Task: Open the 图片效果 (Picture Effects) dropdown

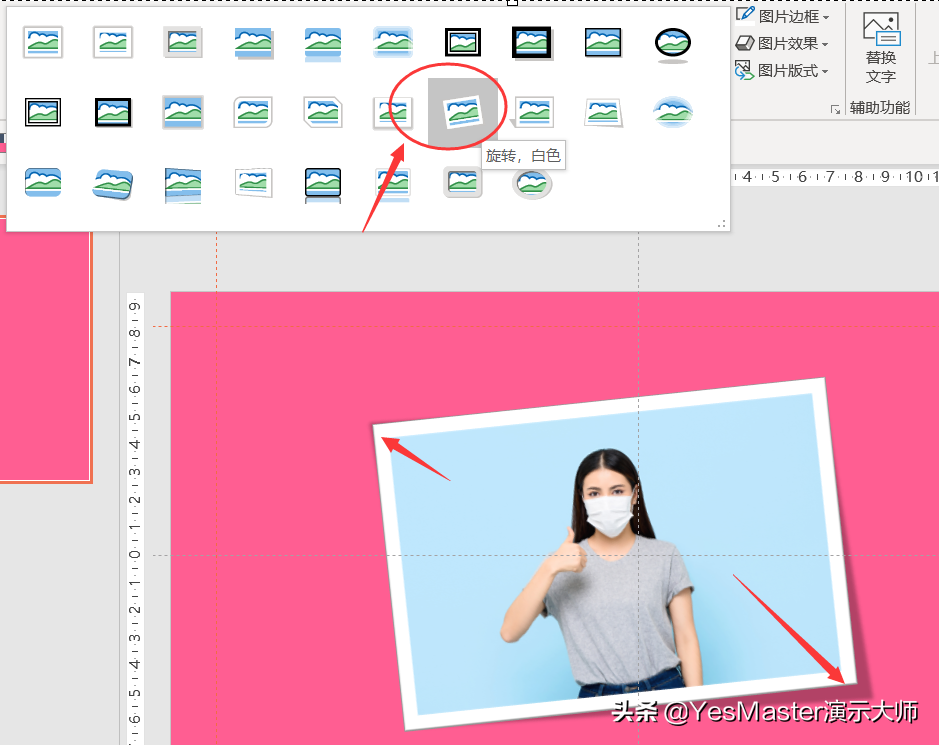Action: [x=782, y=43]
